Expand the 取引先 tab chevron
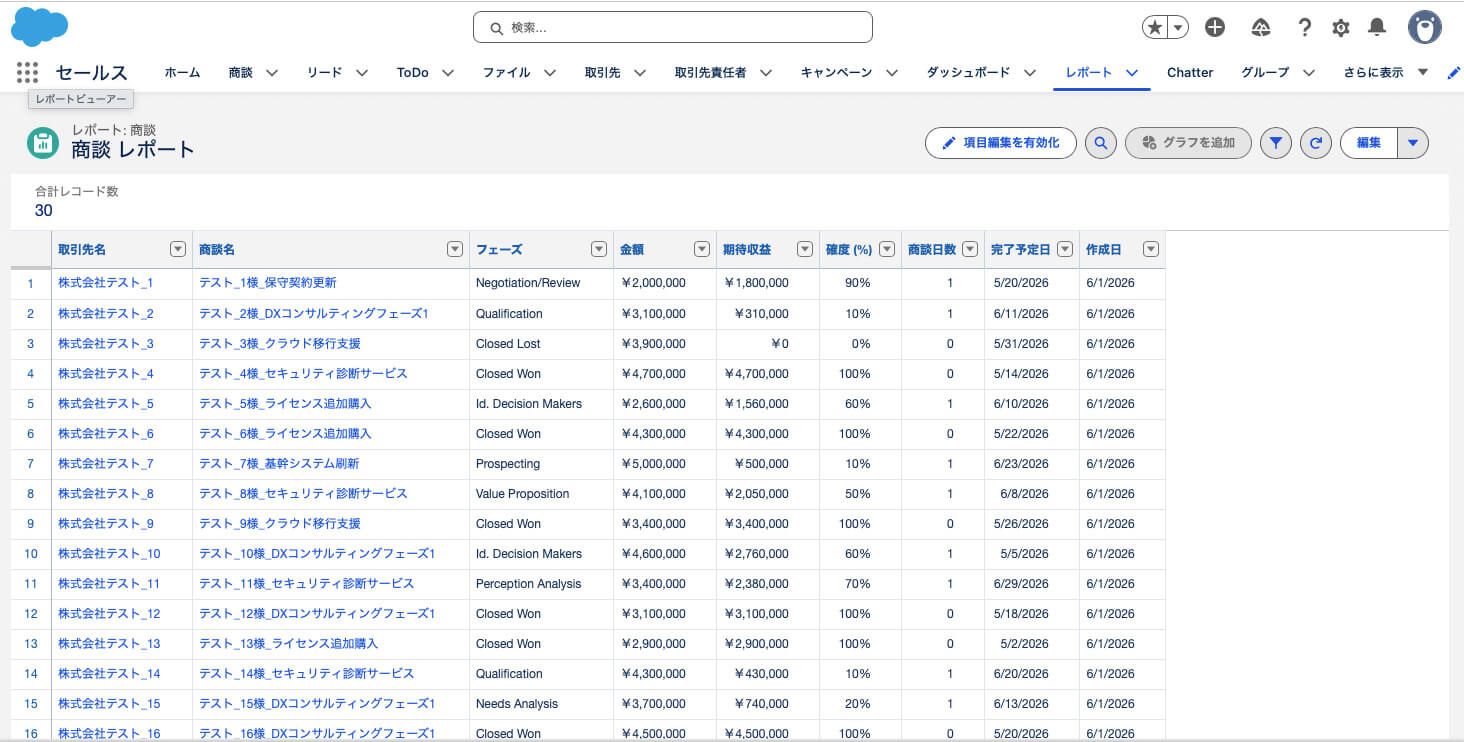Image resolution: width=1464 pixels, height=742 pixels. click(640, 72)
